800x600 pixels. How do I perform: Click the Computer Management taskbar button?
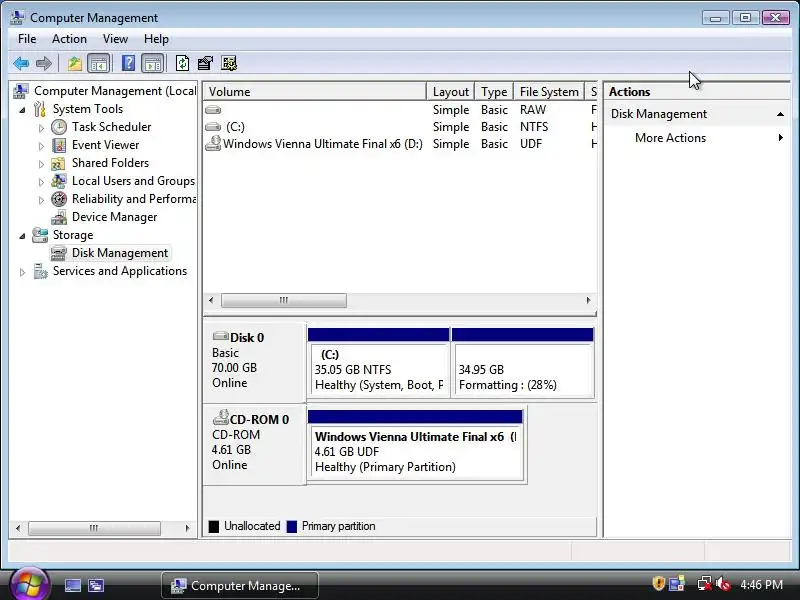240,585
